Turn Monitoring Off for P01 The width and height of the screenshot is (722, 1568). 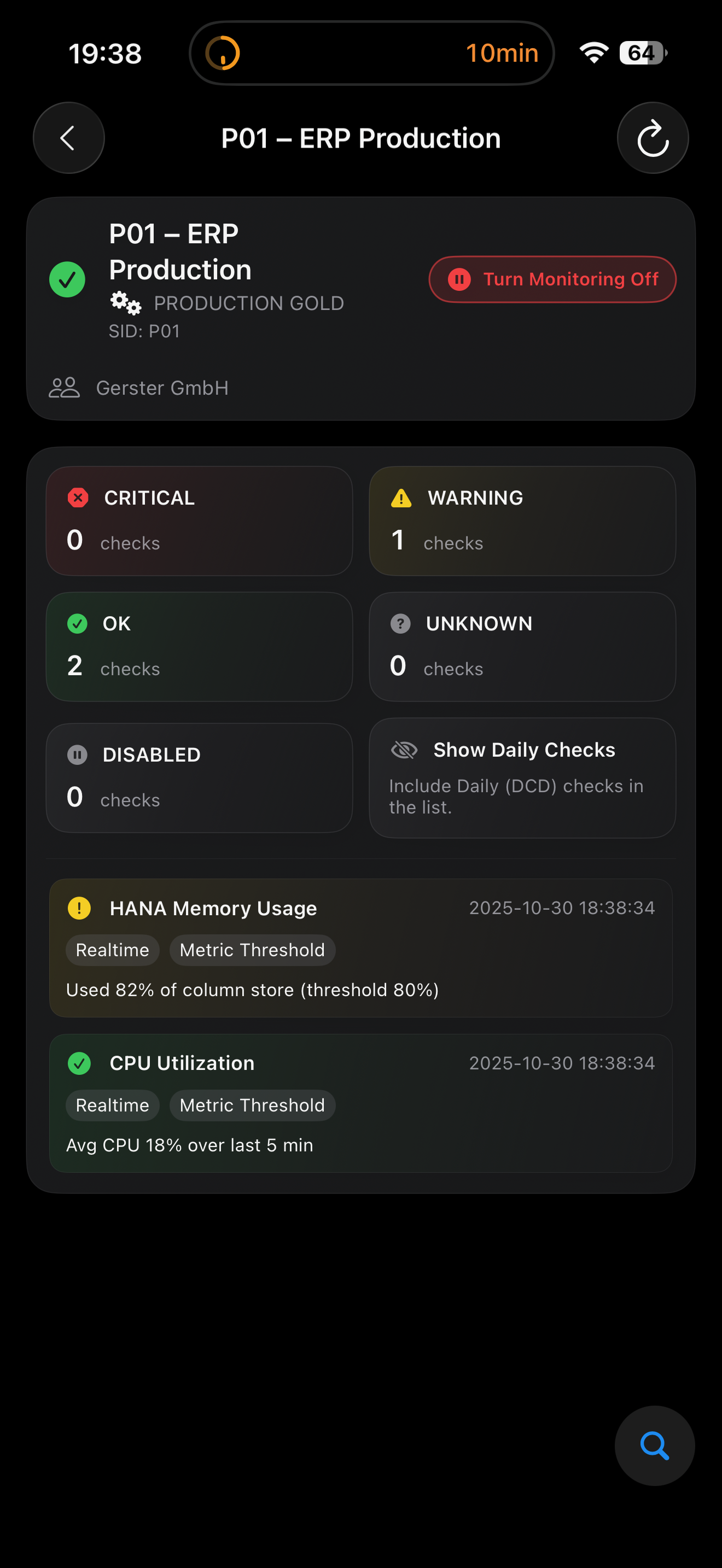tap(551, 279)
